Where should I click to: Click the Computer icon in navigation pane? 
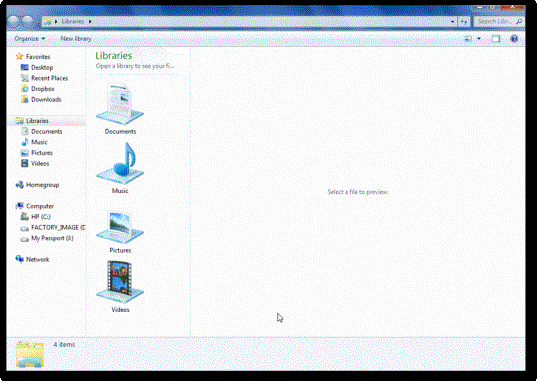[20, 206]
